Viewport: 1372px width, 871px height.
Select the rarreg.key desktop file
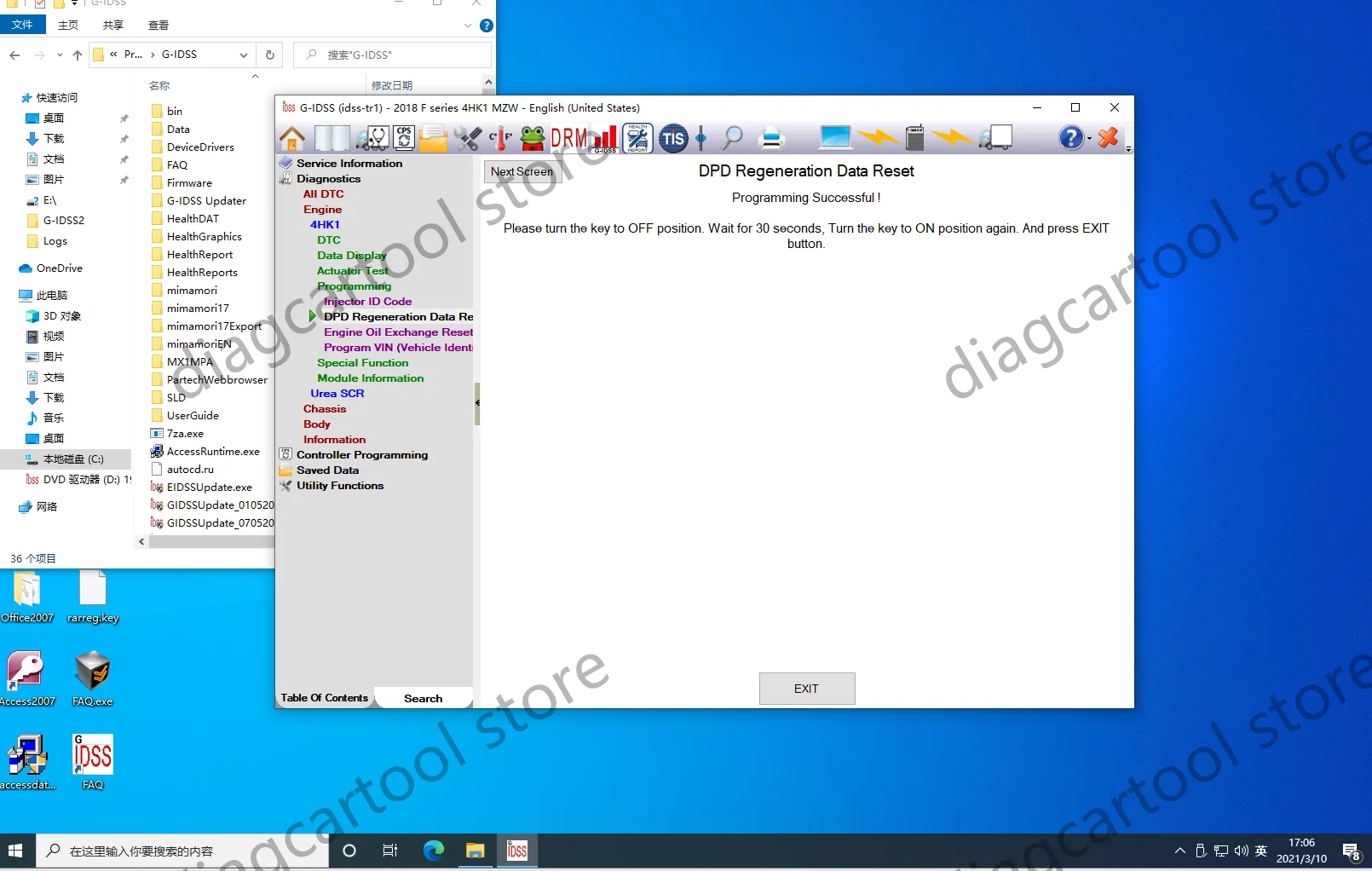93,597
